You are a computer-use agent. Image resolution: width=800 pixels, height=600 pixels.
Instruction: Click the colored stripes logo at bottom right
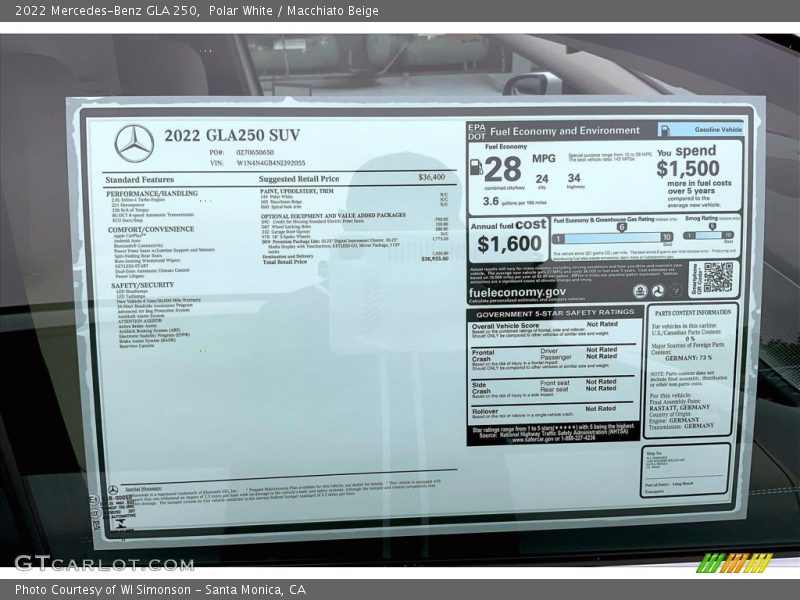pyautogui.click(x=734, y=563)
